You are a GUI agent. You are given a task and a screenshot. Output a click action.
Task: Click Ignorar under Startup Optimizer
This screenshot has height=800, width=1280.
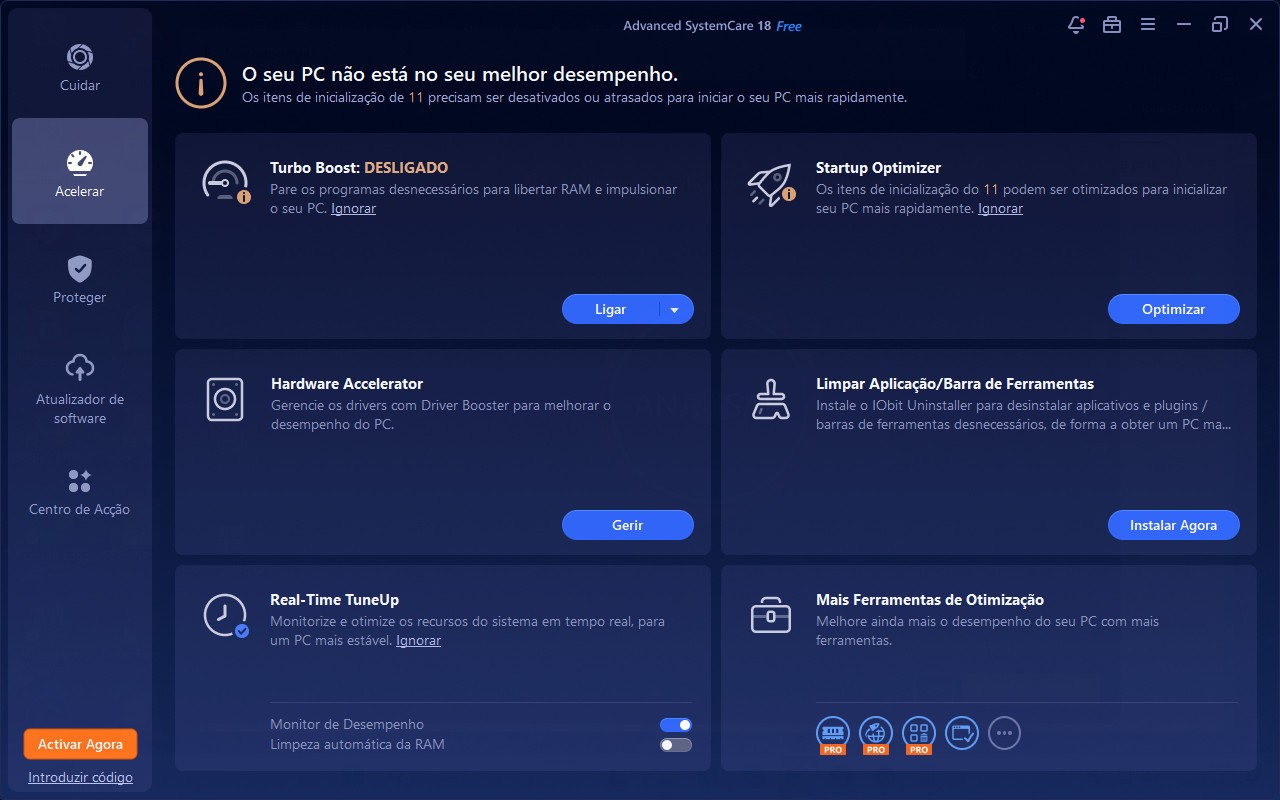[x=1000, y=208]
